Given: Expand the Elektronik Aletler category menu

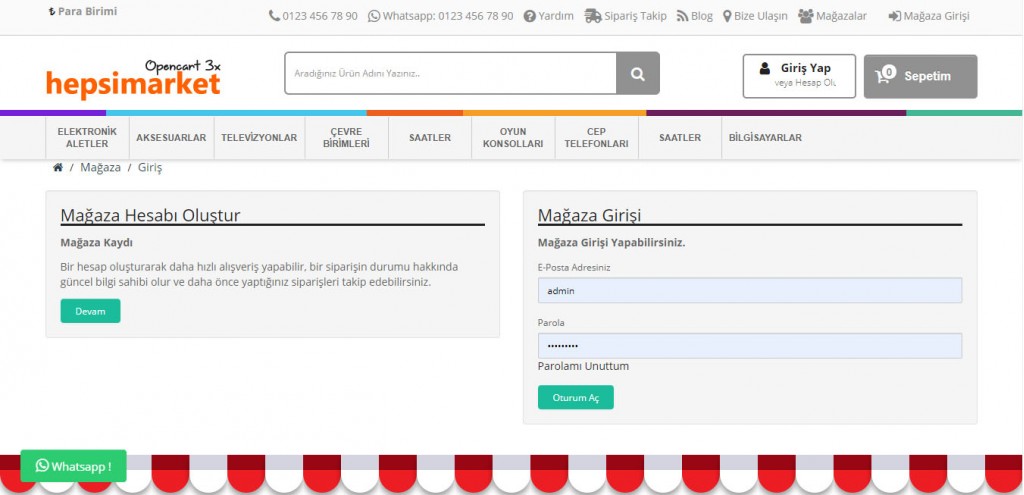Looking at the screenshot, I should pyautogui.click(x=87, y=138).
